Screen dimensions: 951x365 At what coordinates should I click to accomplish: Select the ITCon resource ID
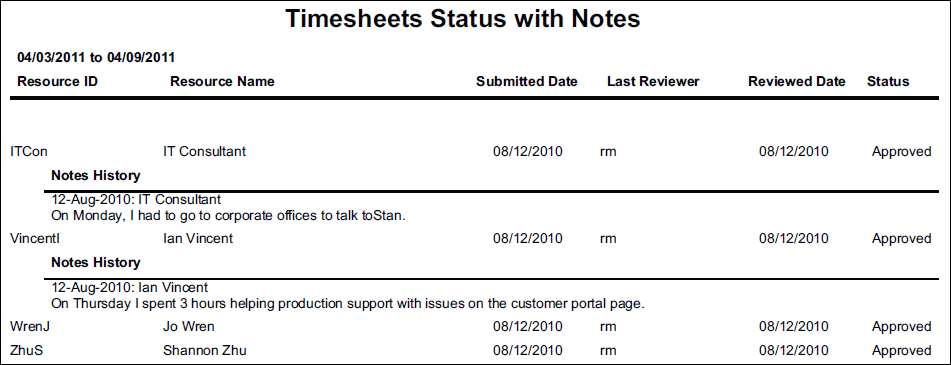pyautogui.click(x=29, y=152)
